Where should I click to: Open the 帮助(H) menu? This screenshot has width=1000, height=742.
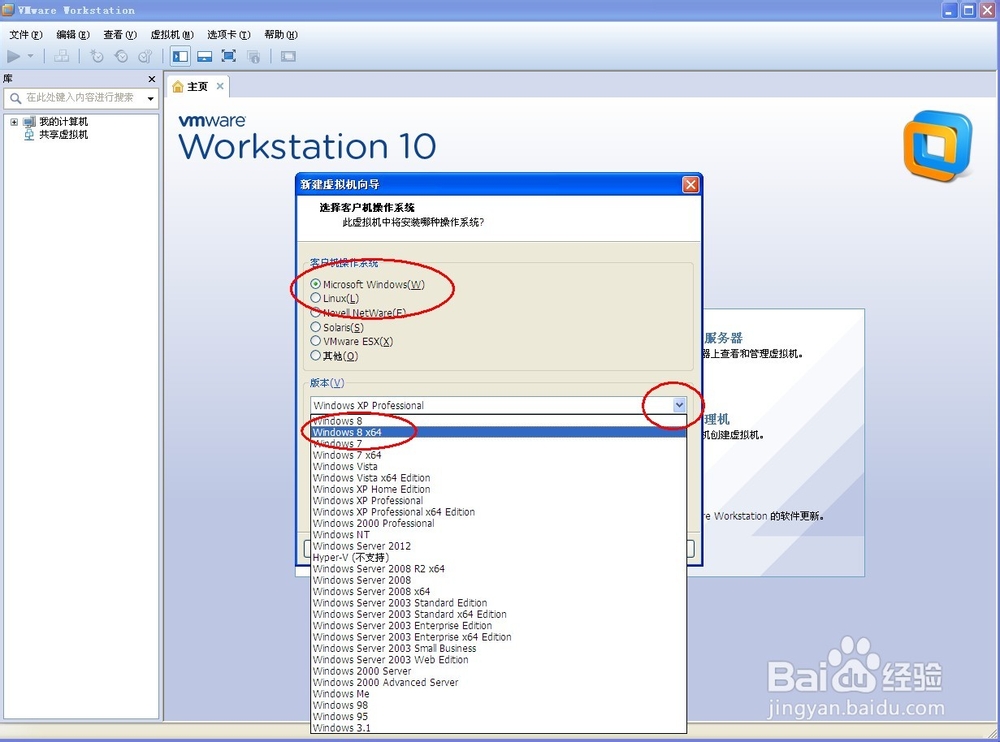coord(281,34)
